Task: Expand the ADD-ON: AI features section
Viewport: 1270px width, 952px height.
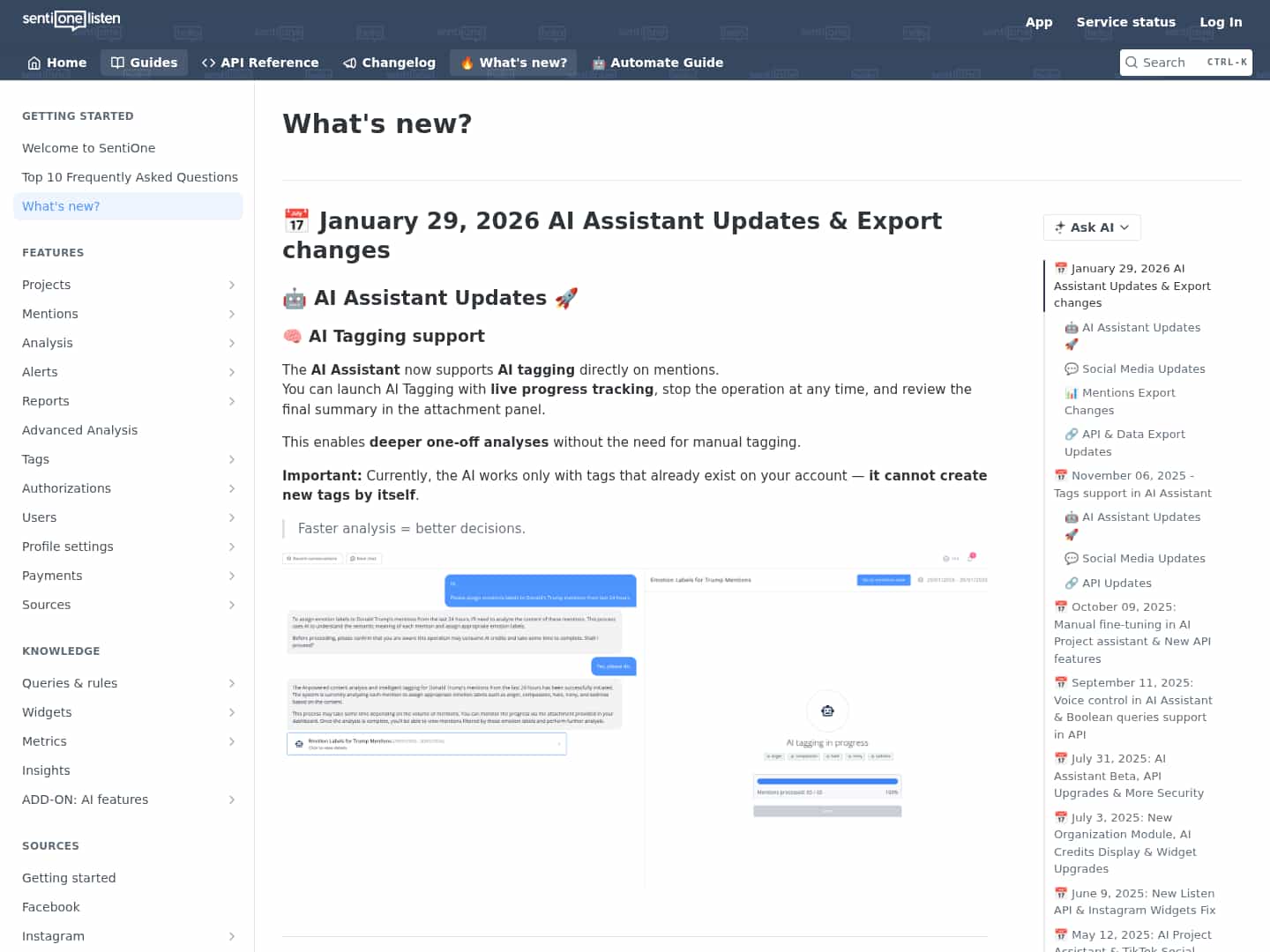Action: (232, 800)
